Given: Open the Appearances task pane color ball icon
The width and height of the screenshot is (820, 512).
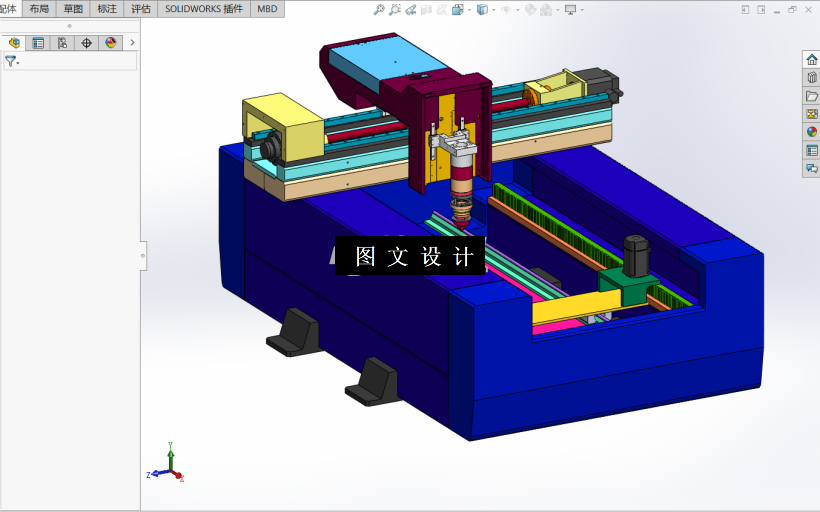Looking at the screenshot, I should coord(812,132).
